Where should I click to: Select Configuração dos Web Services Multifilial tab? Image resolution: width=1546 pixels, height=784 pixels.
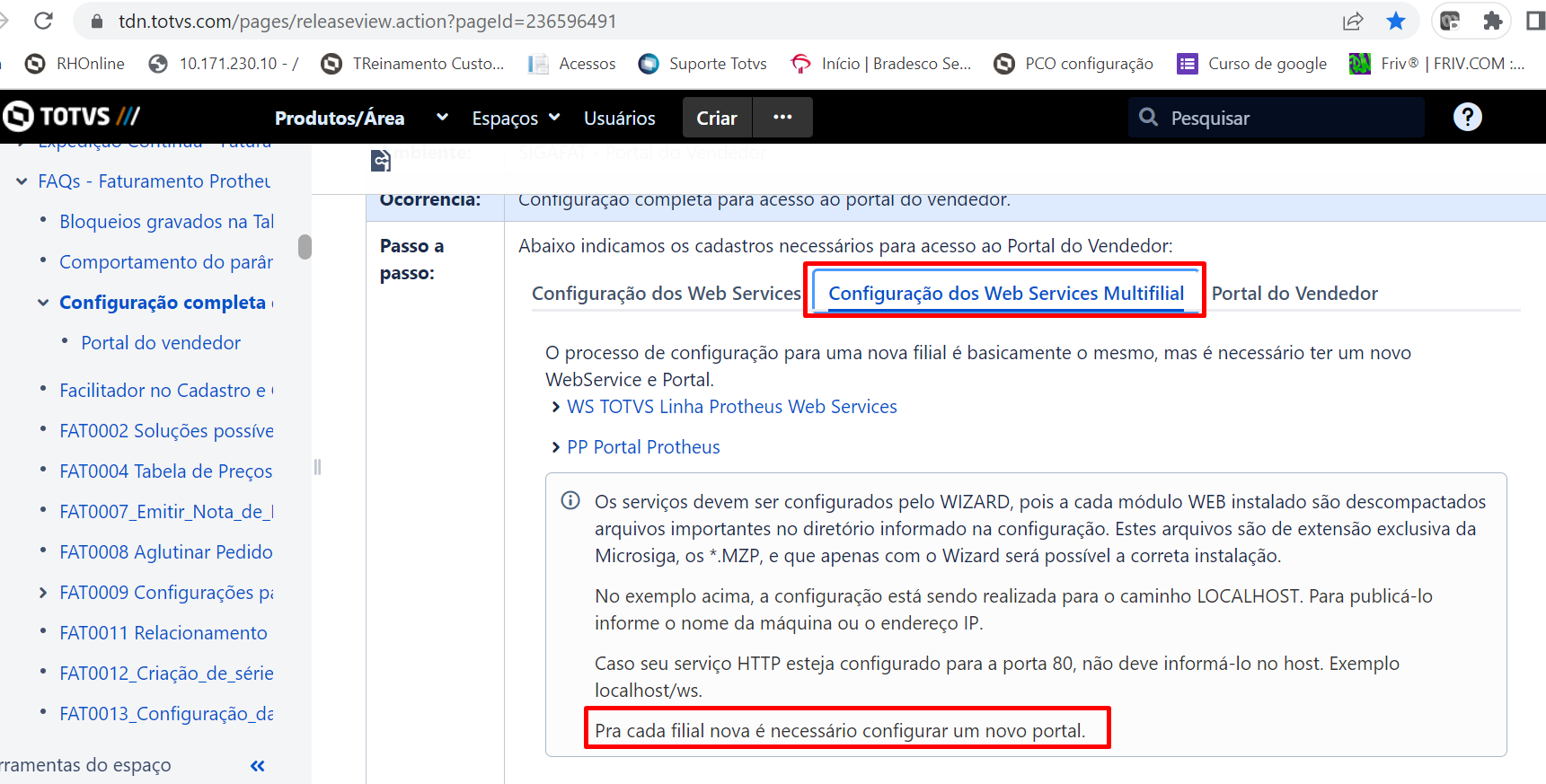point(1006,294)
